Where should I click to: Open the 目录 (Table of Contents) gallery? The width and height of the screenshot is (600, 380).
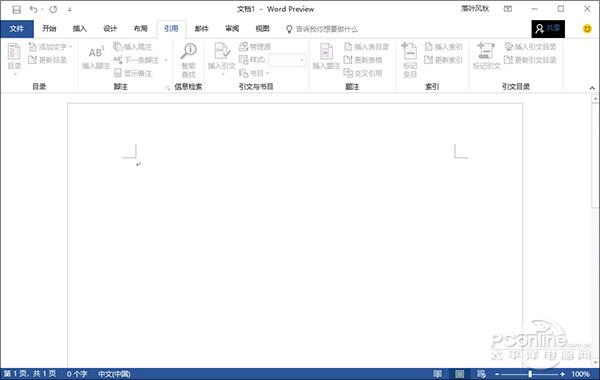pos(15,59)
